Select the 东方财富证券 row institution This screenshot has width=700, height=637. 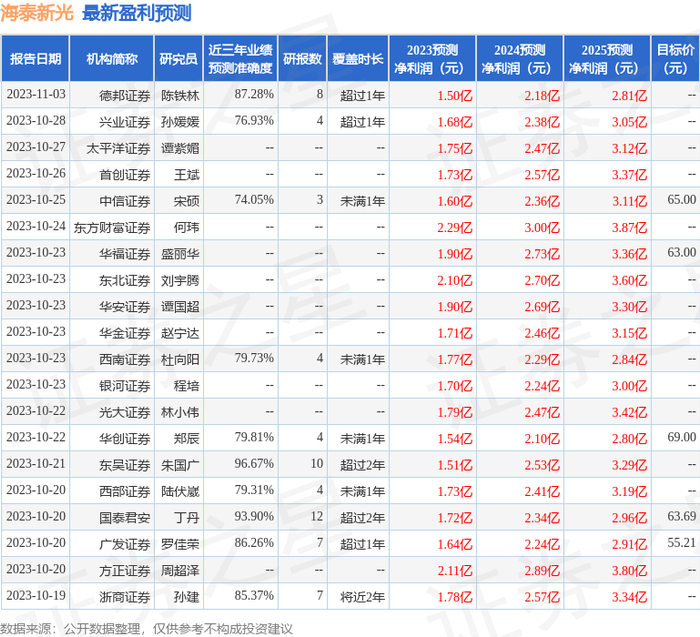point(112,228)
